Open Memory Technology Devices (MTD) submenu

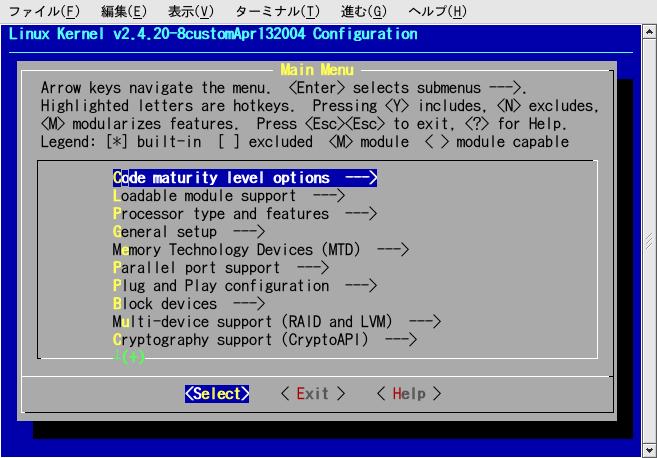click(261, 250)
